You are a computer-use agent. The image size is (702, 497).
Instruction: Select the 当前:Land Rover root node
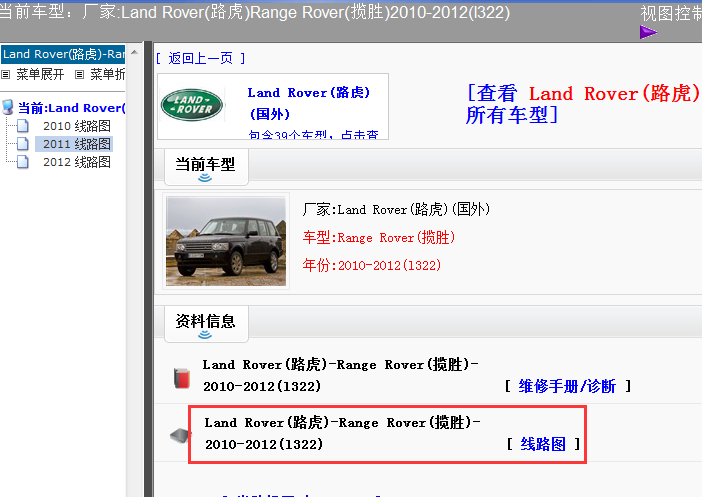pyautogui.click(x=71, y=108)
